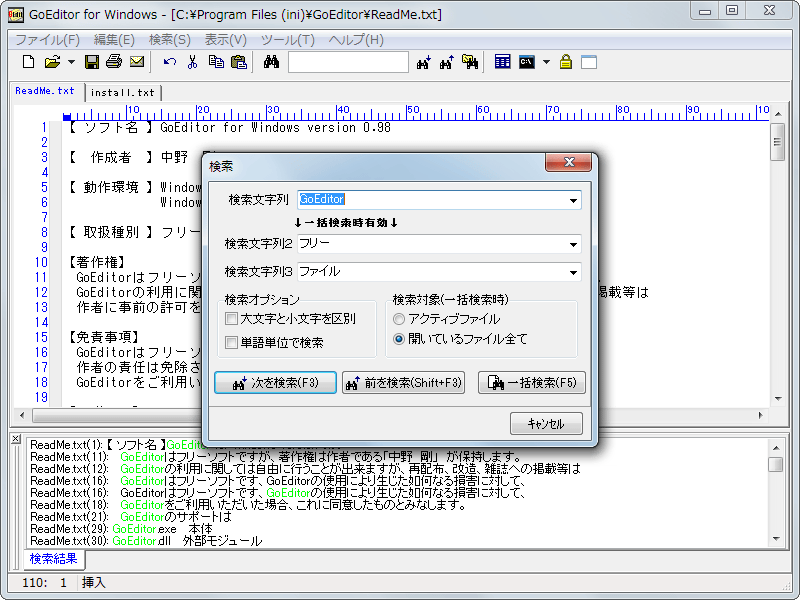The image size is (800, 600).
Task: Click the editor horizontal scrollbar left arrow
Action: pyautogui.click(x=21, y=416)
